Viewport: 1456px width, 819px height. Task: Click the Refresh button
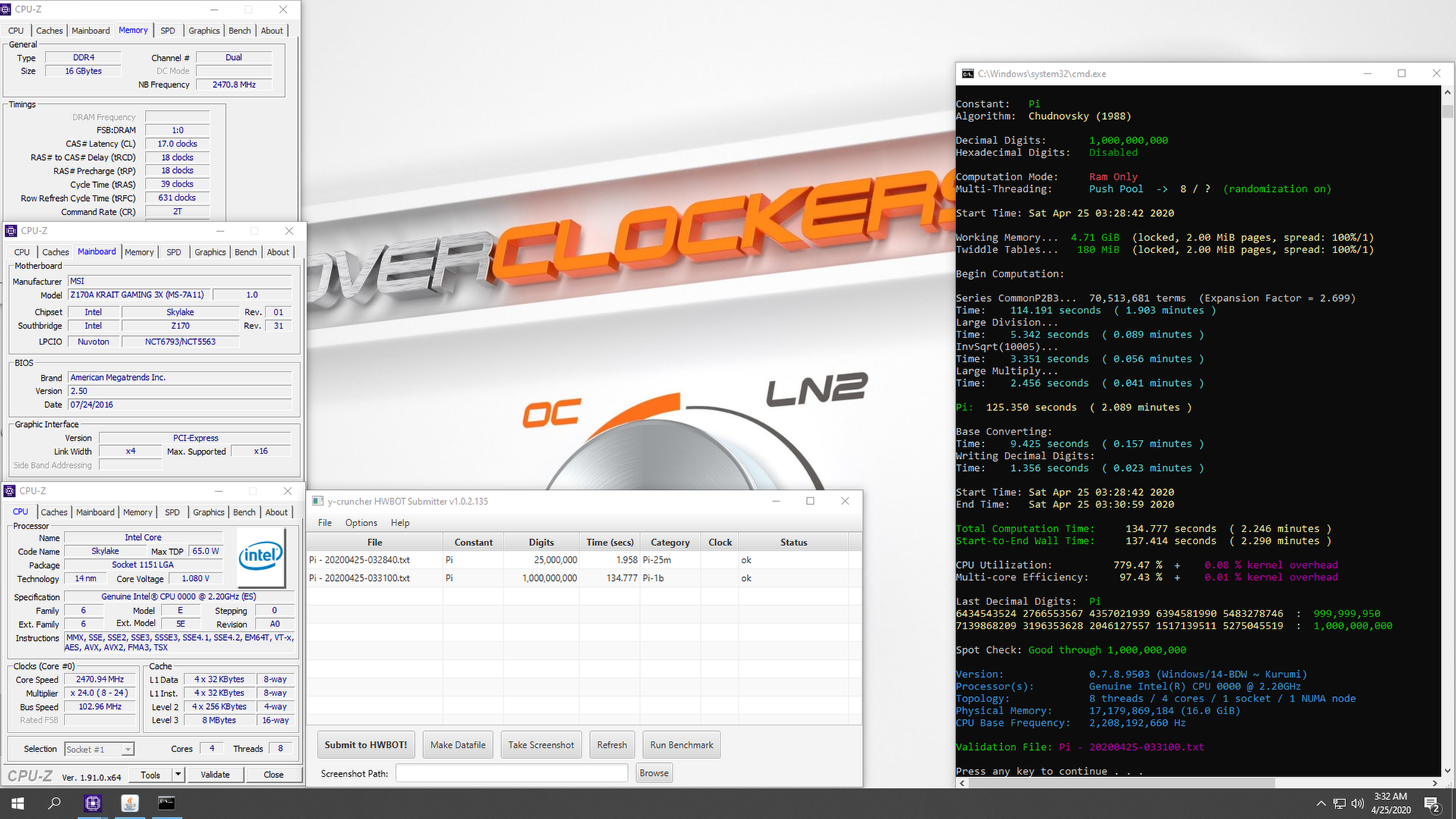[612, 745]
